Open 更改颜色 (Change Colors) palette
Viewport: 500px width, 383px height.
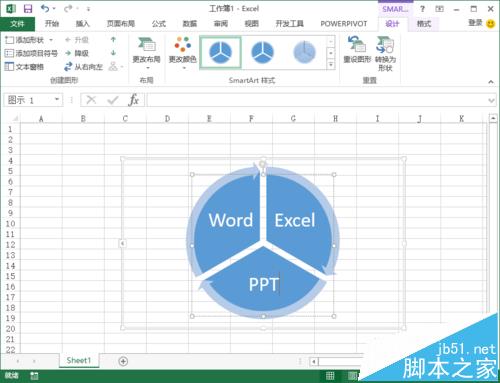point(182,53)
